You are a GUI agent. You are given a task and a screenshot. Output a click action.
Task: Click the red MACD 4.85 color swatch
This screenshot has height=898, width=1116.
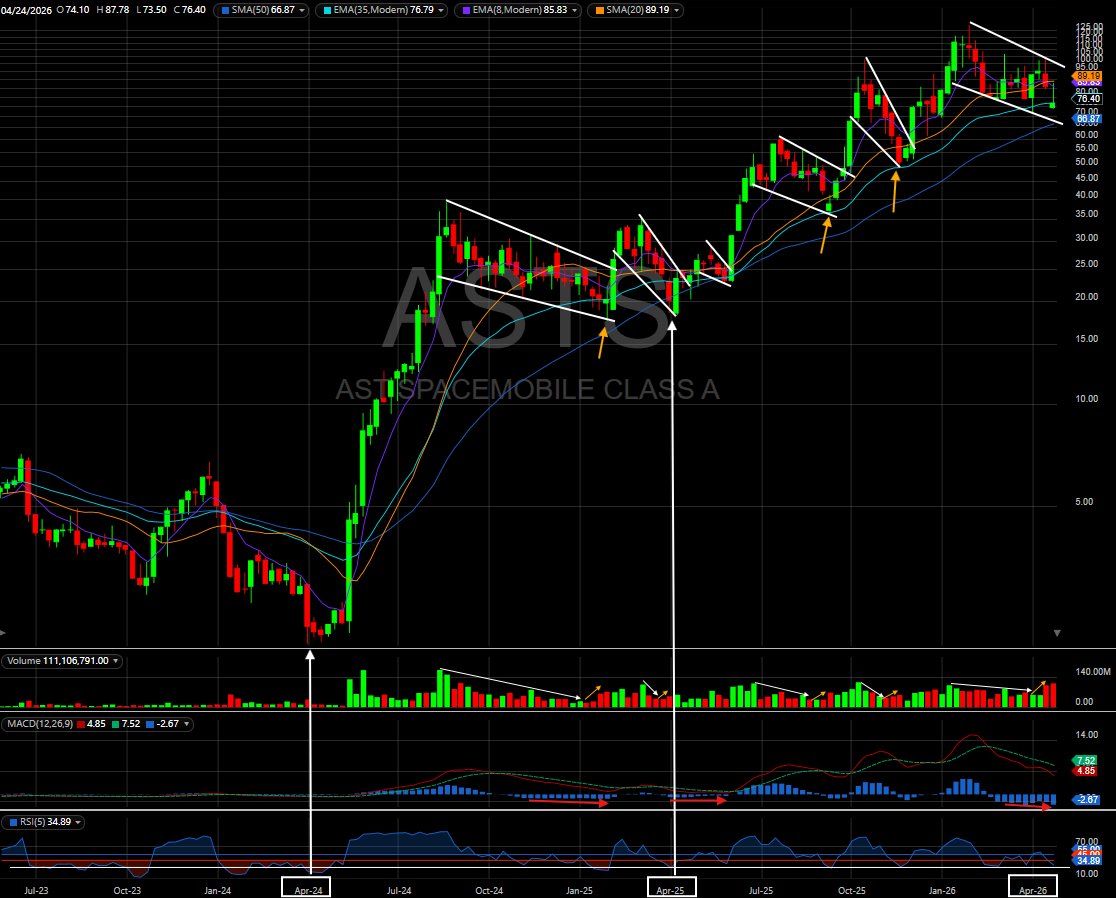click(x=80, y=724)
